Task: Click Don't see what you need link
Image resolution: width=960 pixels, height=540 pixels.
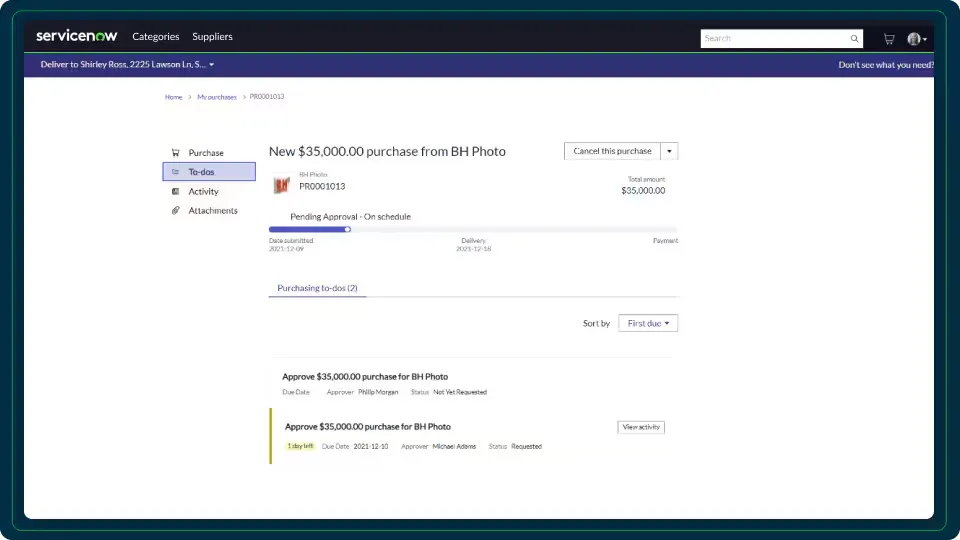Action: 886,65
